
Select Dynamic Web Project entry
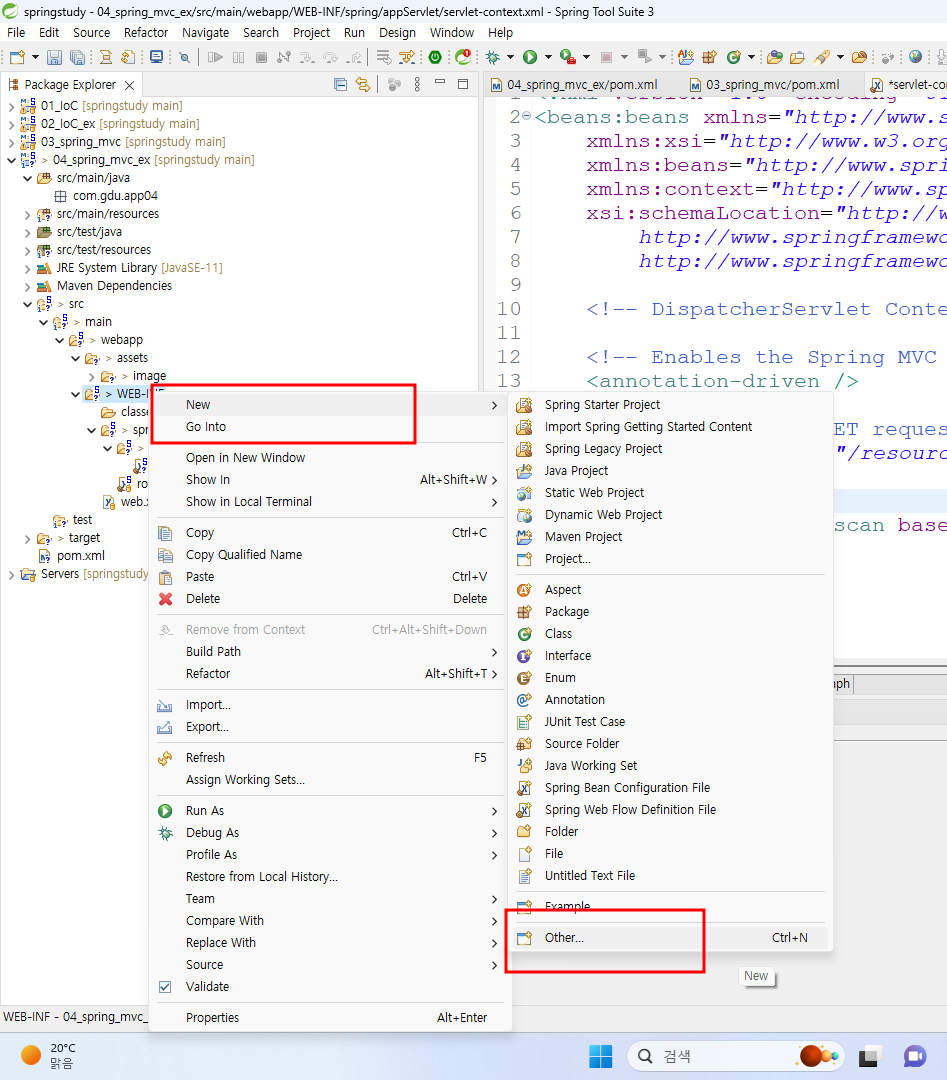point(671,515)
